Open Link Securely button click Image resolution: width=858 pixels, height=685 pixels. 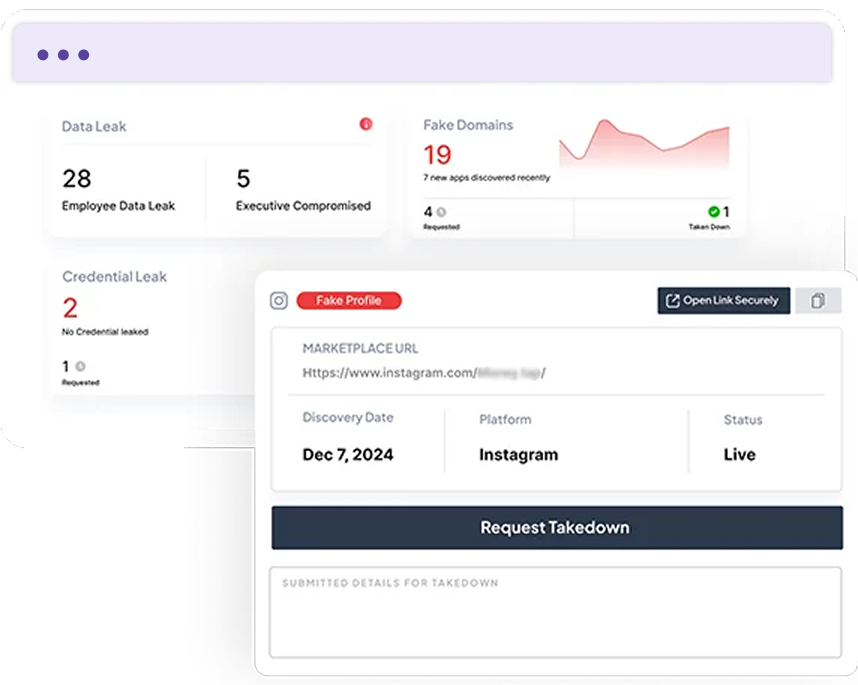coord(723,301)
